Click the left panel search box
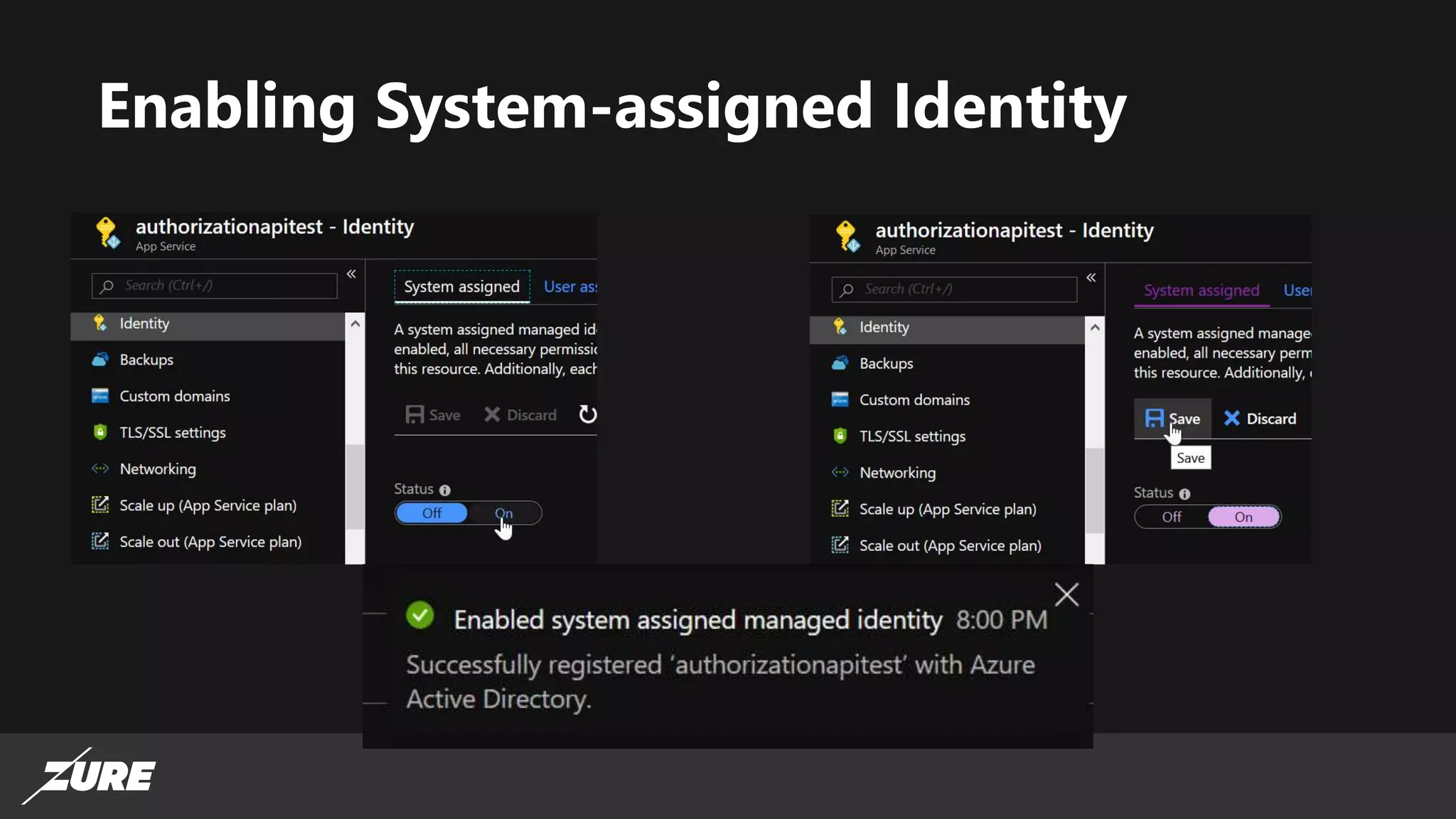1456x819 pixels. 214,286
